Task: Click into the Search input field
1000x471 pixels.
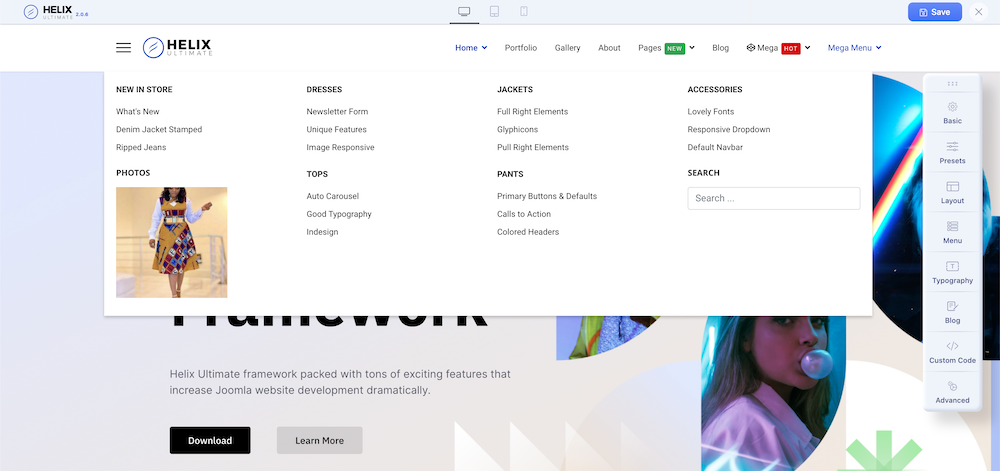Action: coord(774,198)
